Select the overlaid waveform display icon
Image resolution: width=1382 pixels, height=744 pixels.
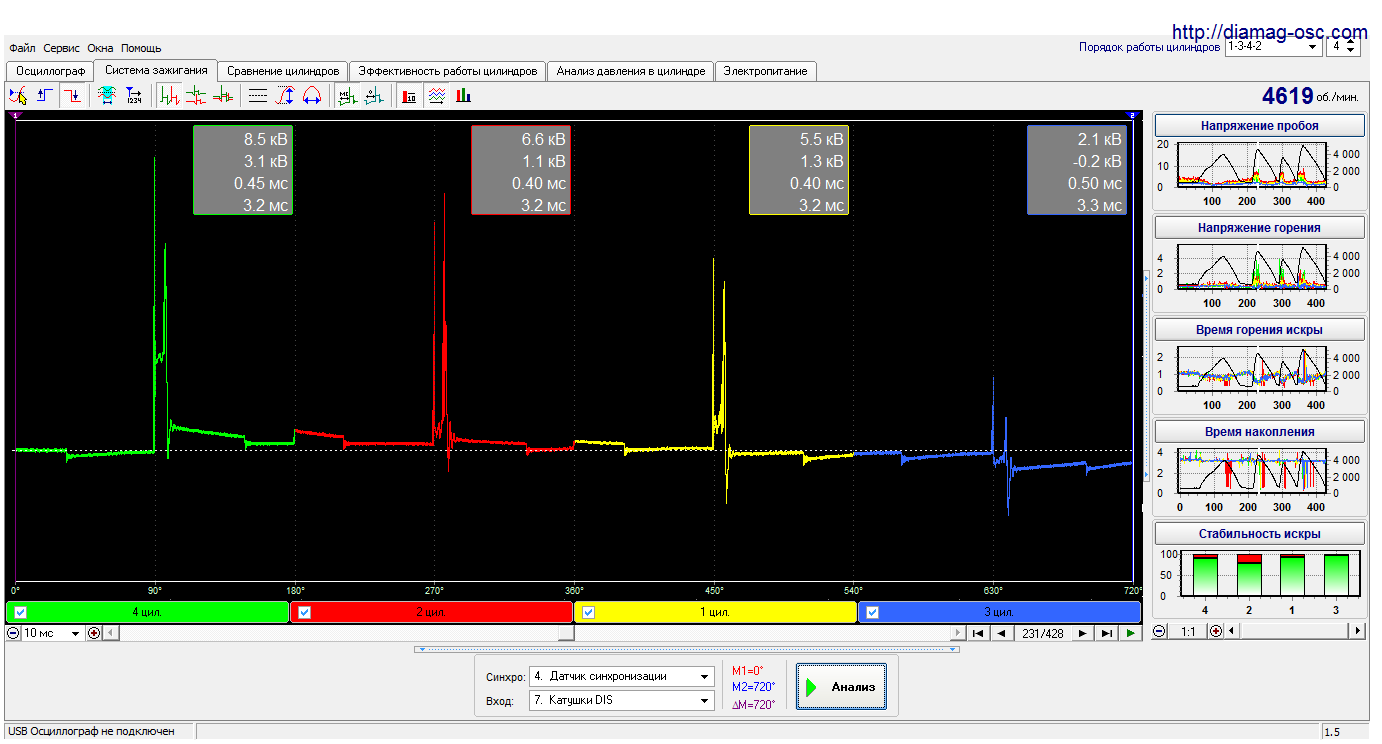click(223, 96)
